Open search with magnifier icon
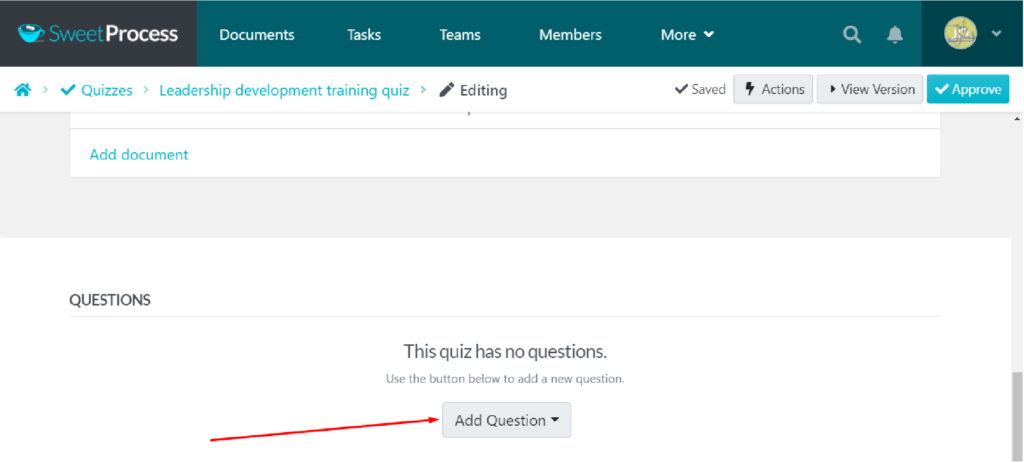1024x463 pixels. (852, 35)
